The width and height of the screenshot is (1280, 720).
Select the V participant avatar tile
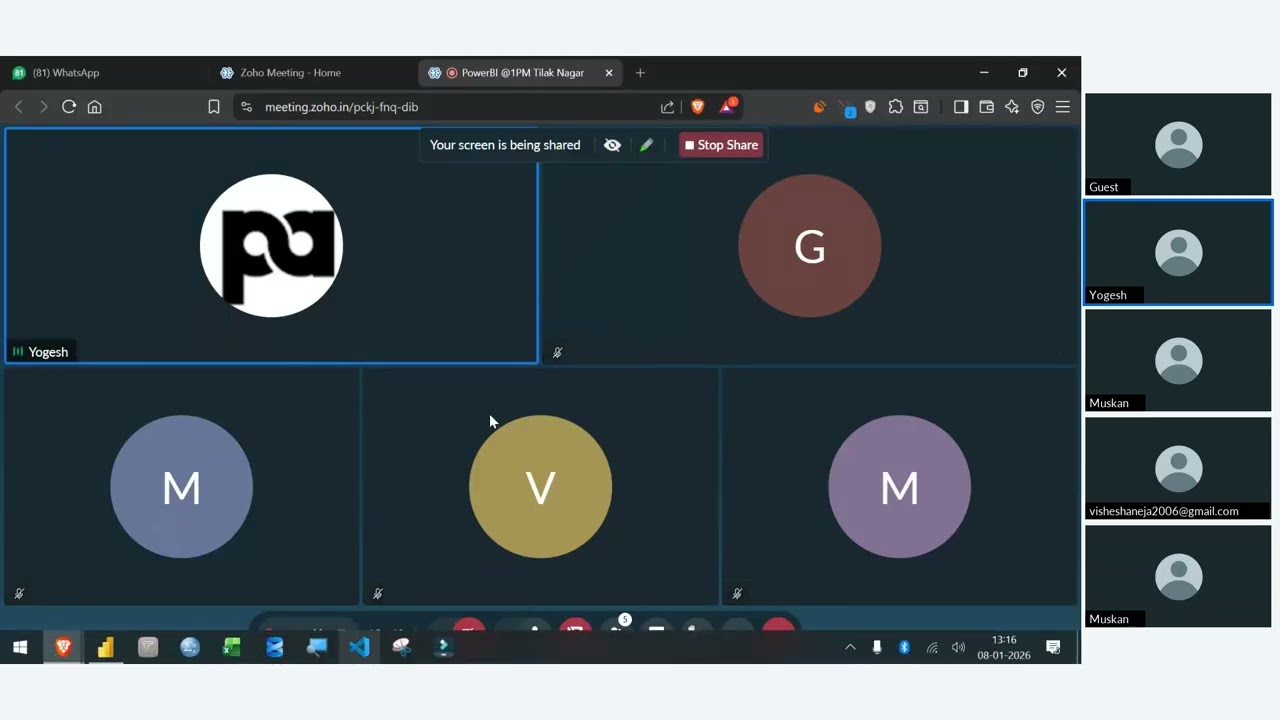(540, 487)
